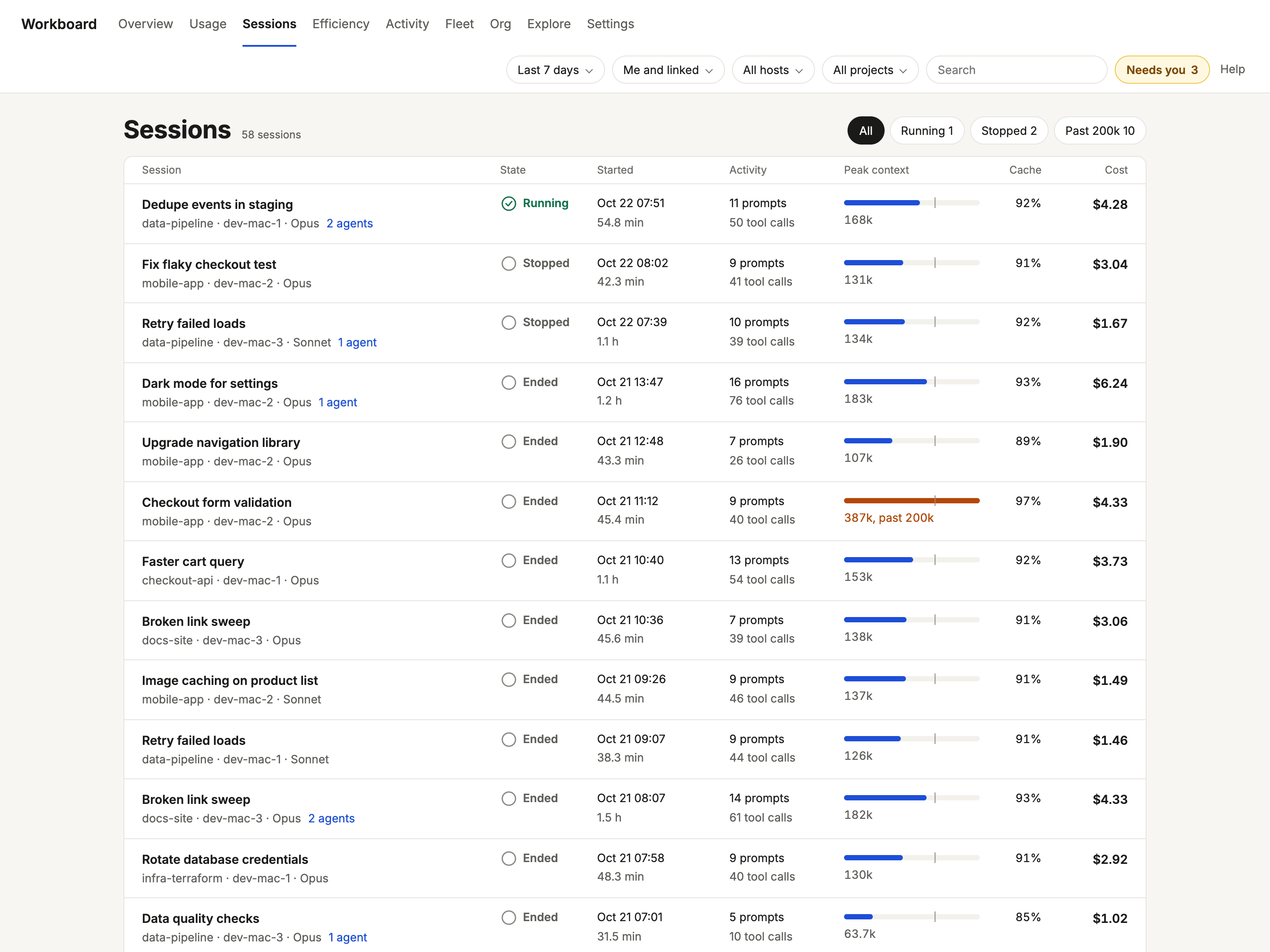Click the $6.24 cost value
Image resolution: width=1270 pixels, height=952 pixels.
[1110, 383]
